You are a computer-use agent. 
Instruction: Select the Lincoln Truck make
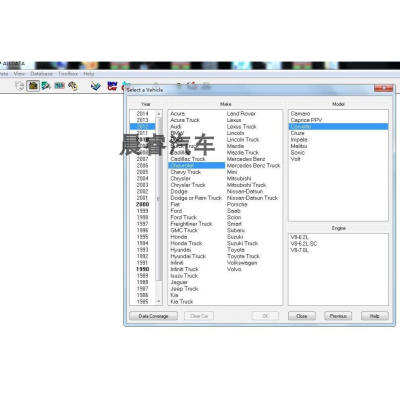point(243,140)
